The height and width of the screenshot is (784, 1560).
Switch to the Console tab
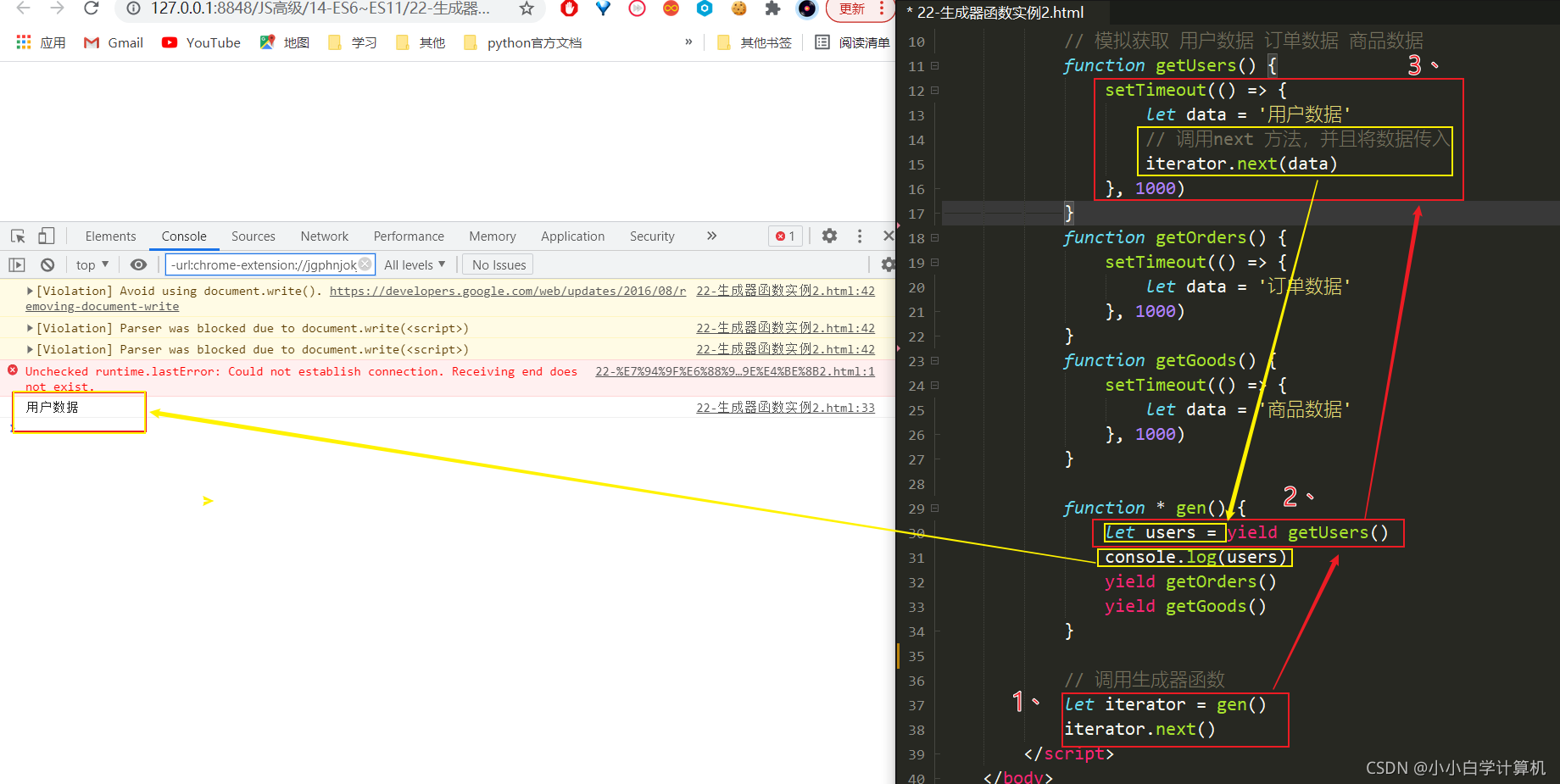[184, 236]
